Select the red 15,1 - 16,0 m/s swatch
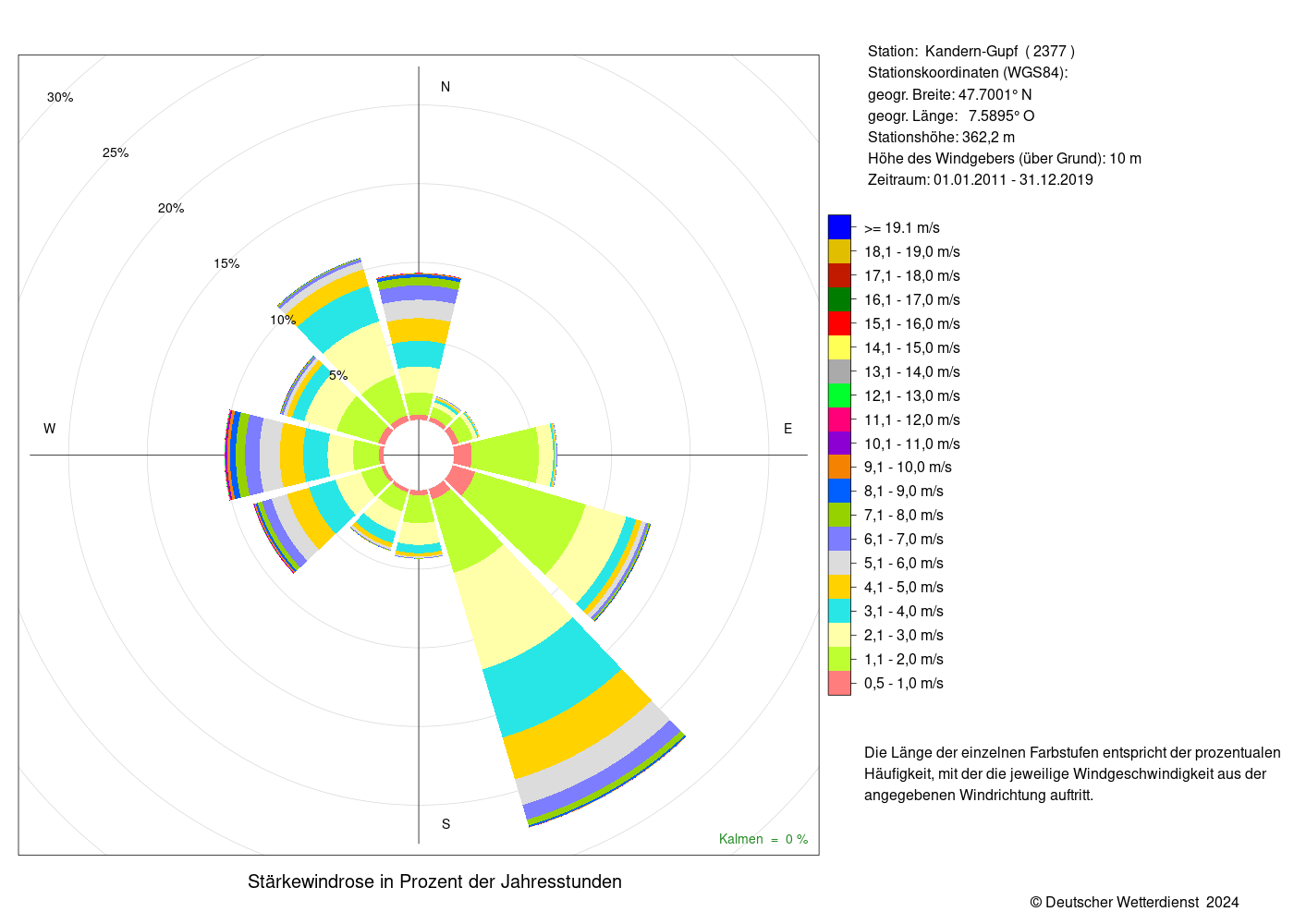1294x924 pixels. (839, 323)
